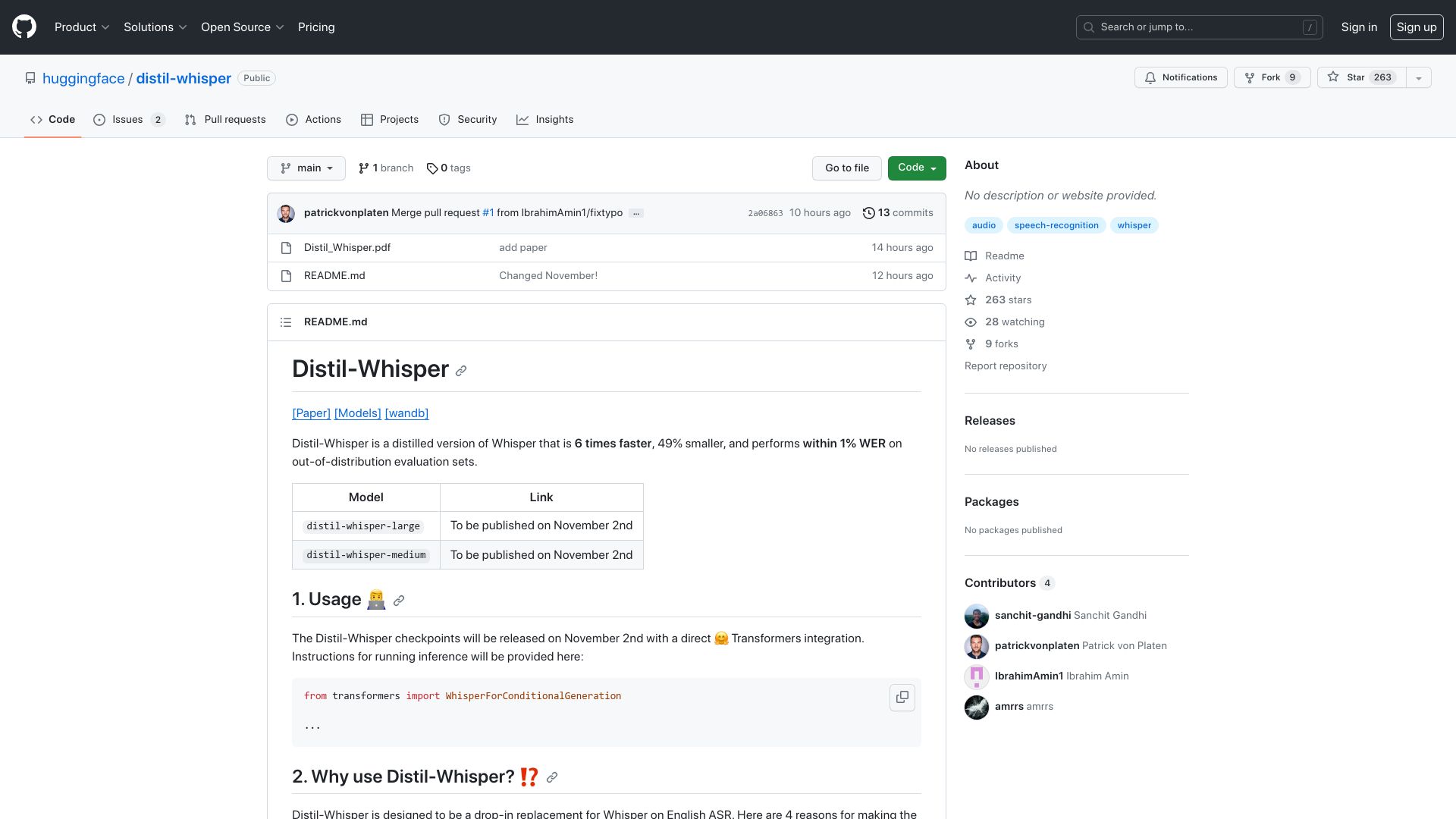This screenshot has width=1456, height=819.
Task: Open the [Models] link
Action: (x=357, y=413)
